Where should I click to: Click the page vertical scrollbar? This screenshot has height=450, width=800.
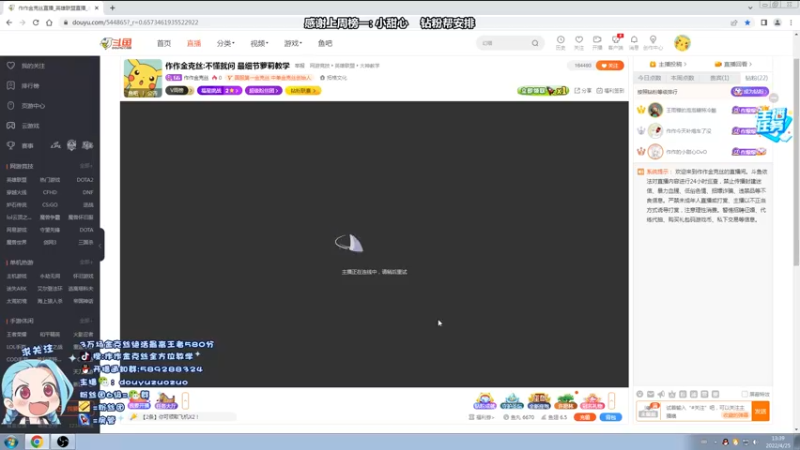click(796, 163)
